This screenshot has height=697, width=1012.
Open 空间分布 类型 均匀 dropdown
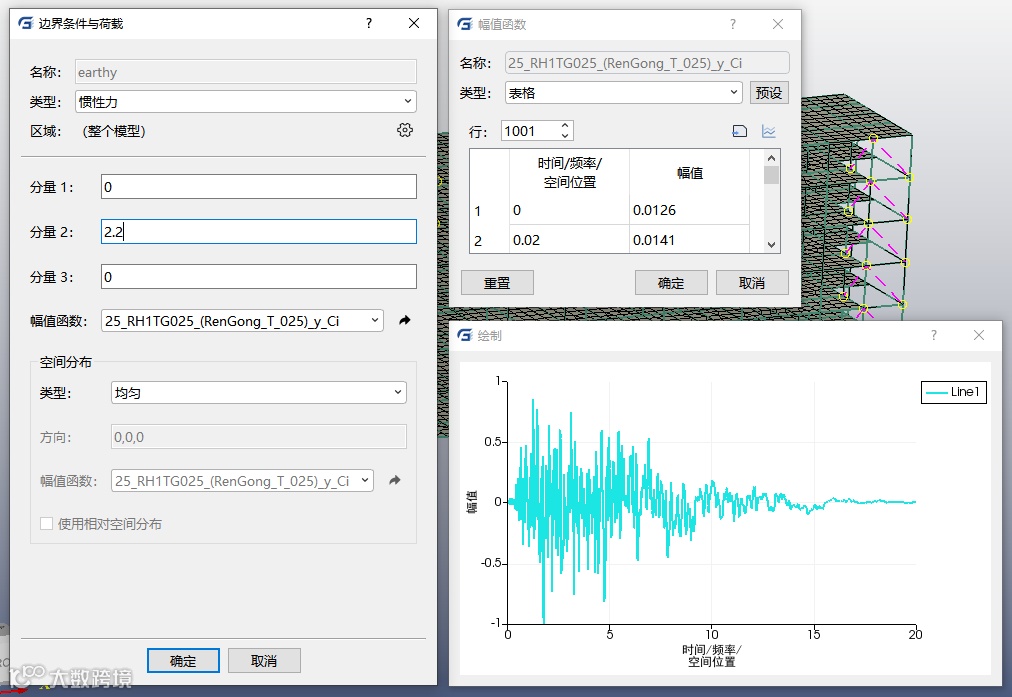point(259,392)
